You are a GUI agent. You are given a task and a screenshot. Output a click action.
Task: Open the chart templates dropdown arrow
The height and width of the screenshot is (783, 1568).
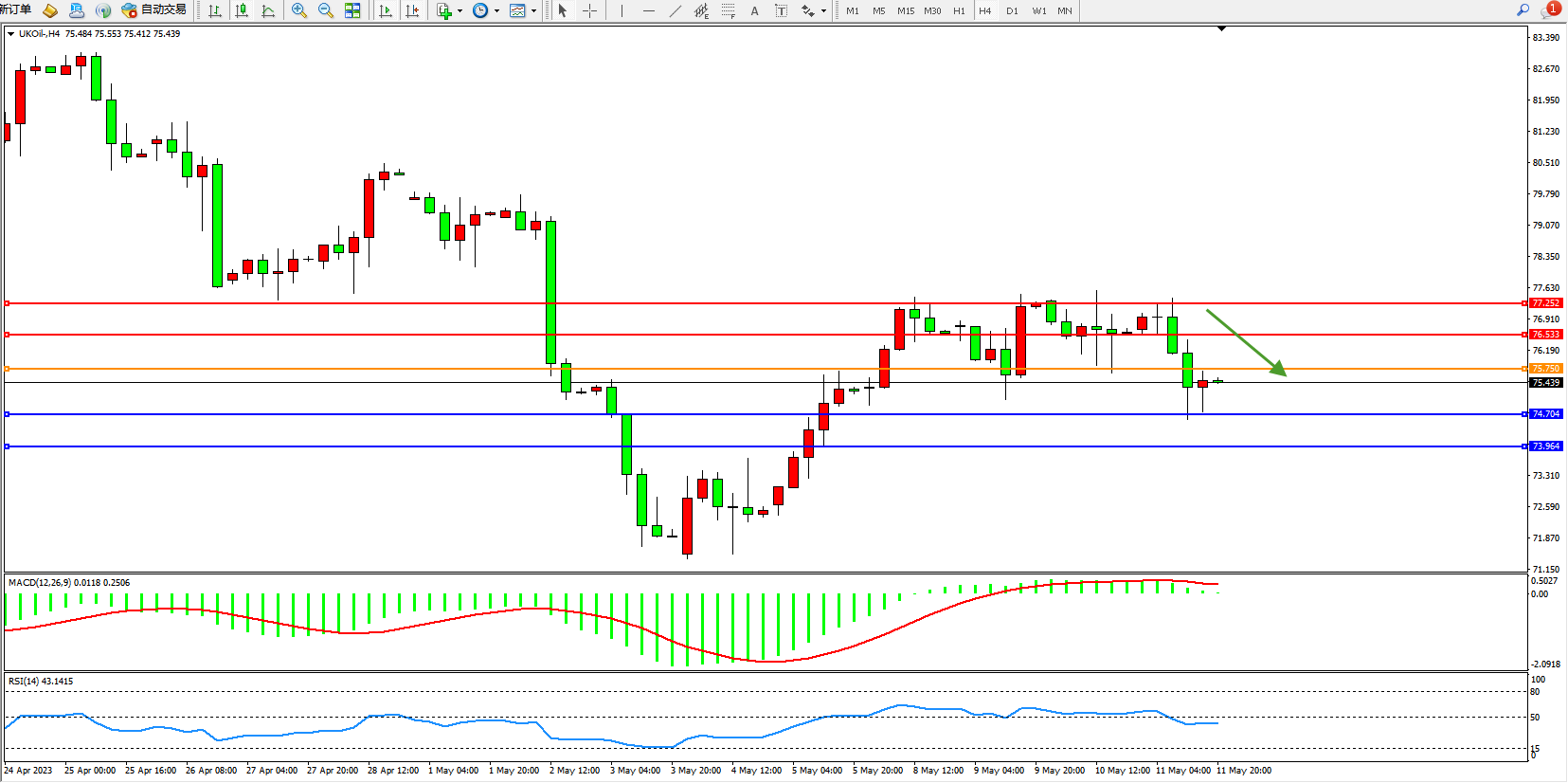click(x=533, y=11)
